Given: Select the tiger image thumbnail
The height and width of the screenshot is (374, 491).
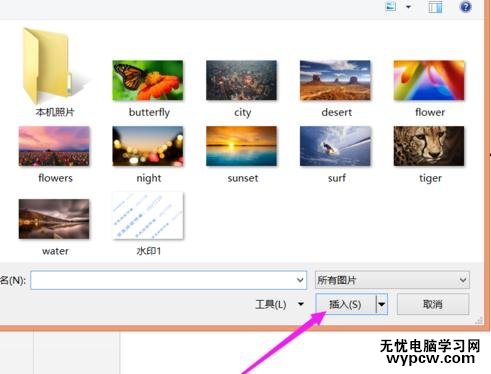Looking at the screenshot, I should pyautogui.click(x=429, y=146).
